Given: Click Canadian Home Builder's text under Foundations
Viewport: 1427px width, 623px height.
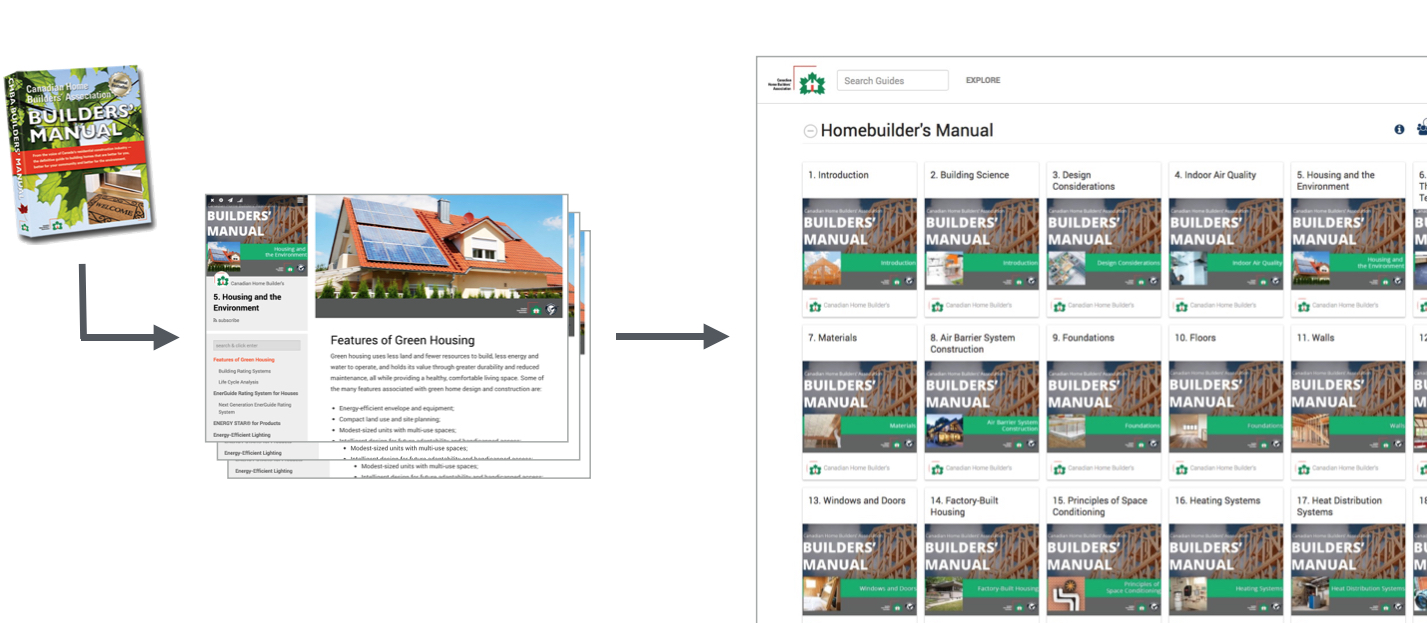Looking at the screenshot, I should (x=1101, y=468).
